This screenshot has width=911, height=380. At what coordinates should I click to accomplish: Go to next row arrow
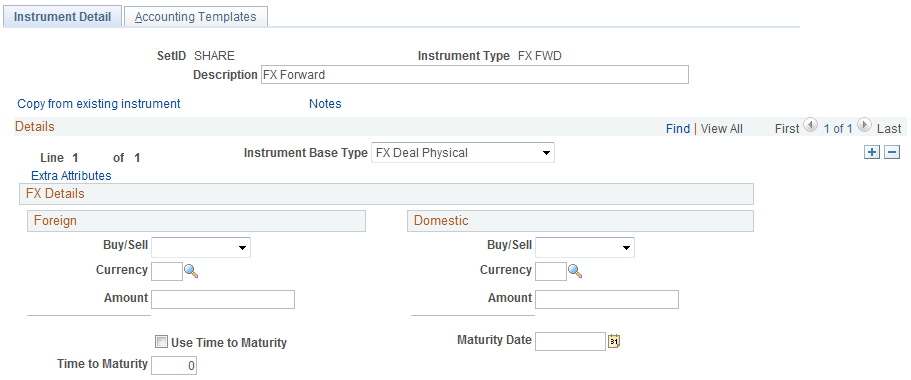[x=865, y=124]
